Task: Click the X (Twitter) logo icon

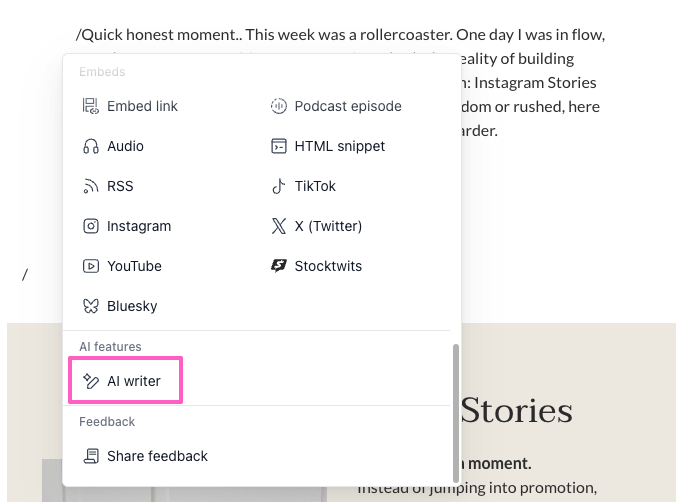Action: [279, 226]
